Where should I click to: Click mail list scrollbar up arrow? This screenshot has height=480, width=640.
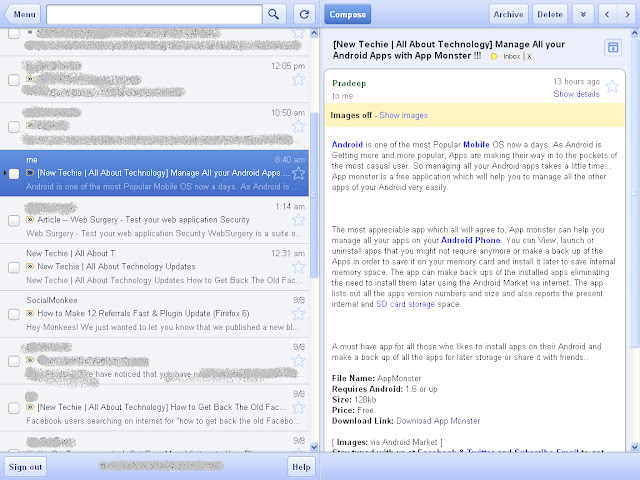pyautogui.click(x=314, y=33)
